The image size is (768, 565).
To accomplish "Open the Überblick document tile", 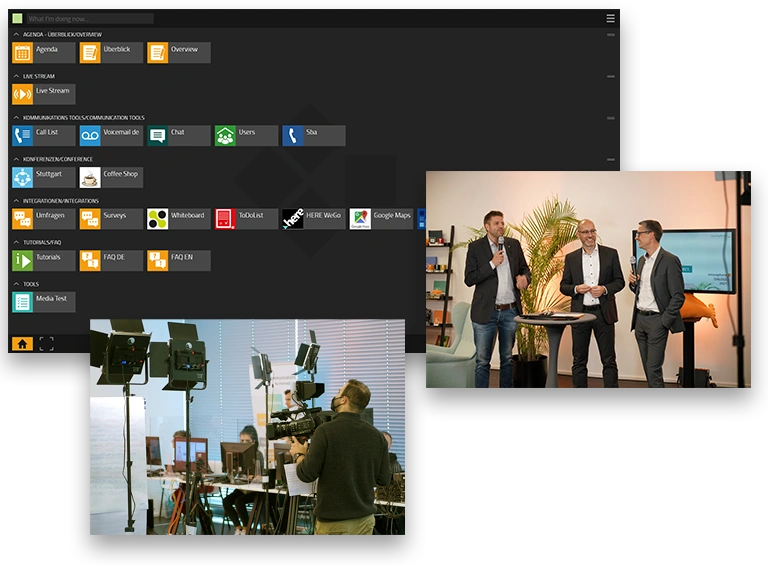I will pyautogui.click(x=111, y=52).
